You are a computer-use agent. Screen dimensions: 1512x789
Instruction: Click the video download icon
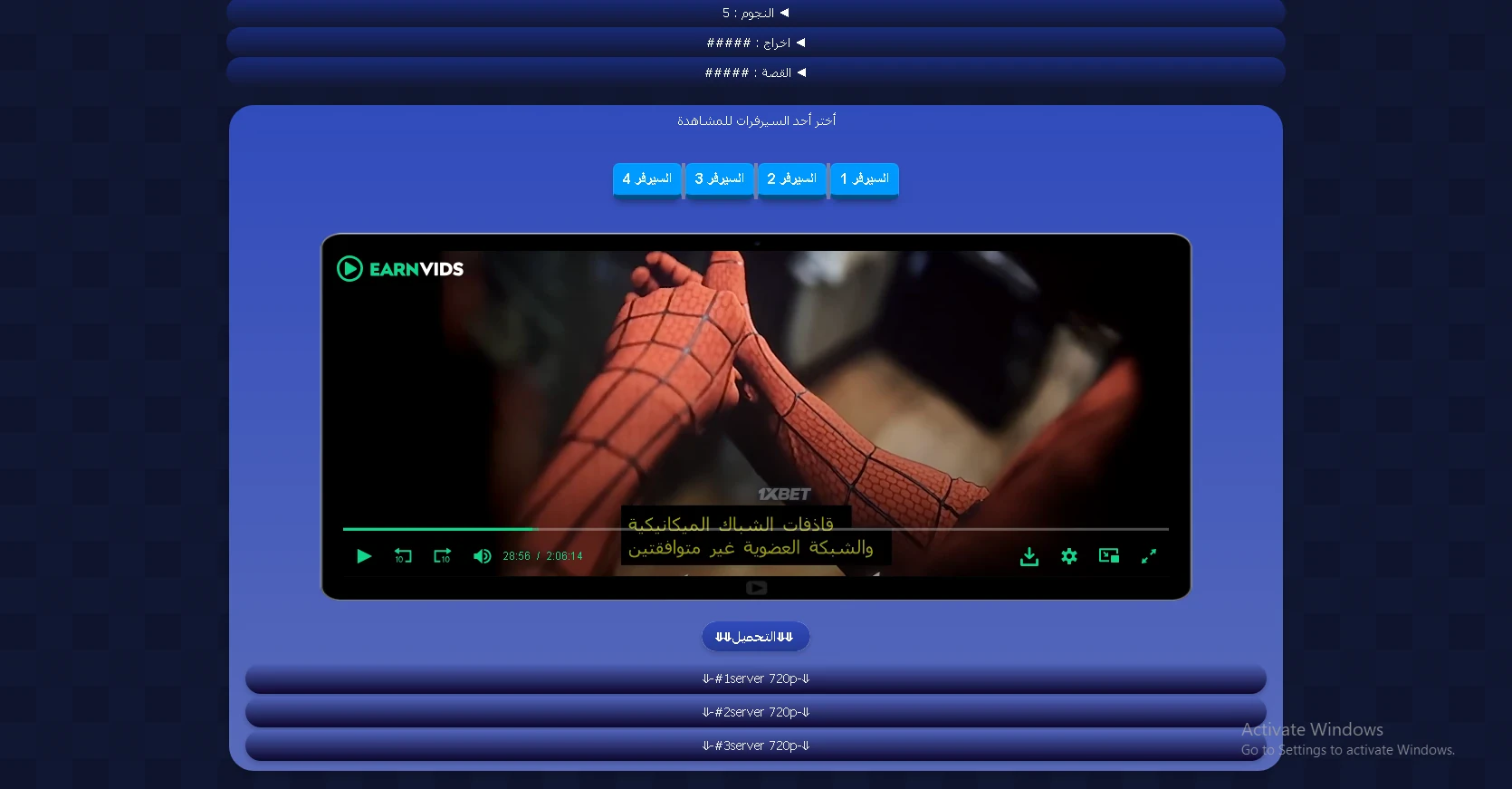(x=1029, y=556)
